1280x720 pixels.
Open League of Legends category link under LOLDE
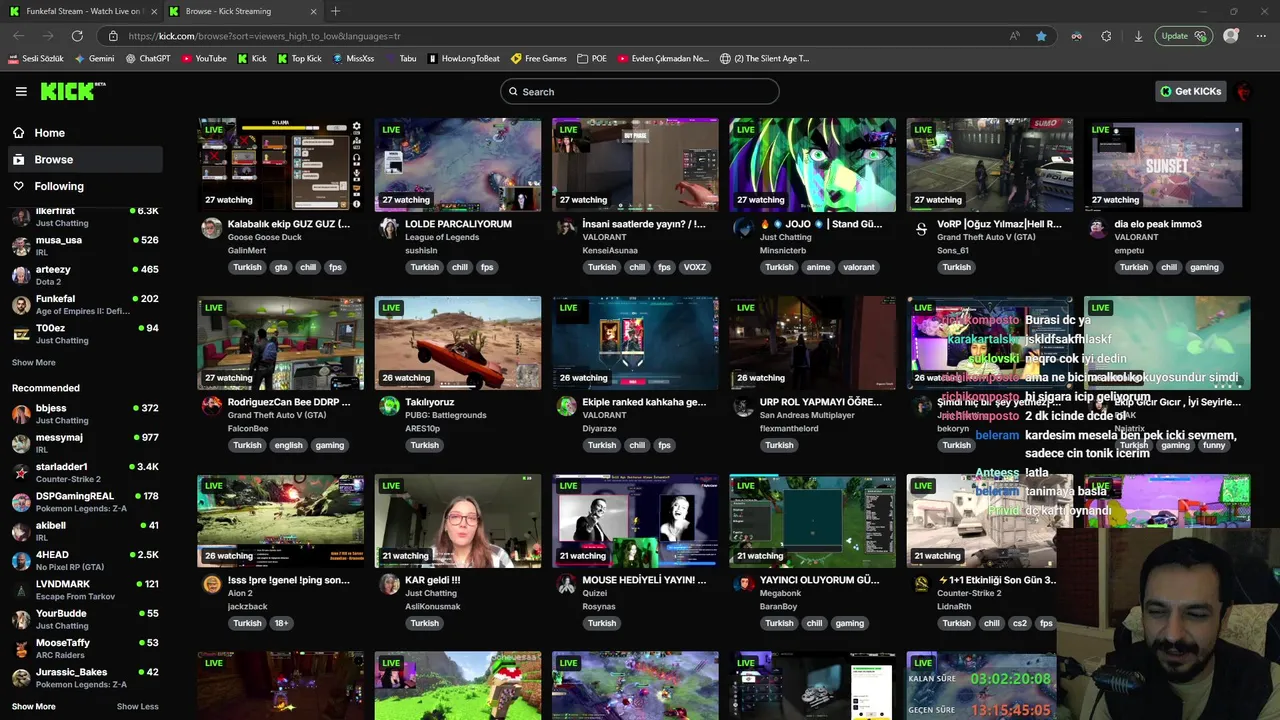pos(444,237)
